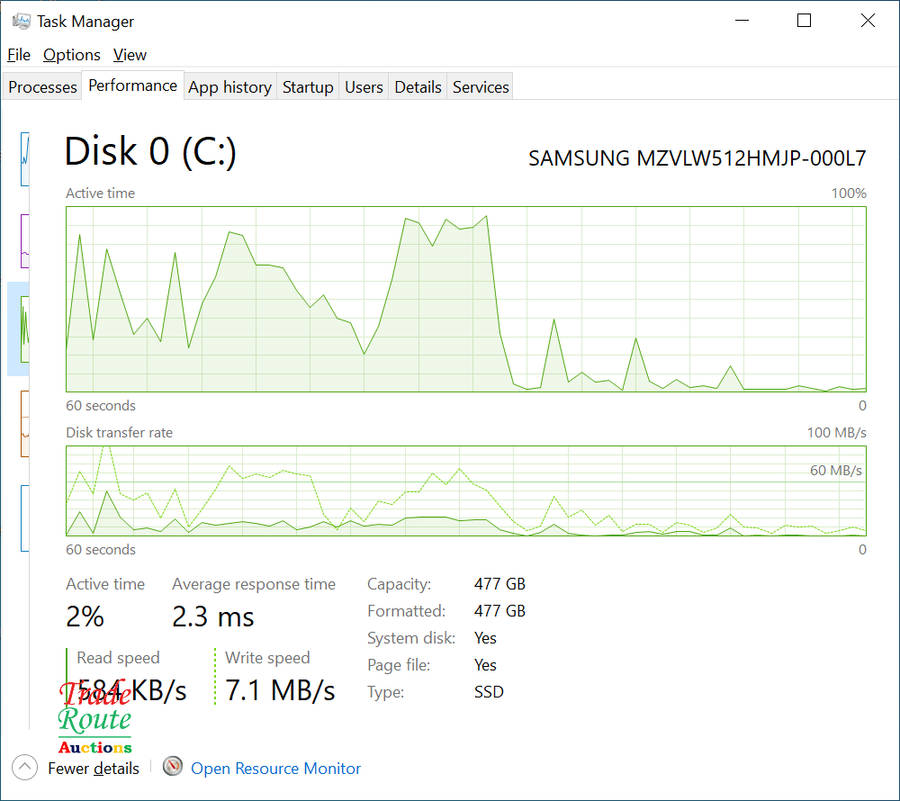The height and width of the screenshot is (801, 900).
Task: Open the View menu
Action: tap(130, 55)
